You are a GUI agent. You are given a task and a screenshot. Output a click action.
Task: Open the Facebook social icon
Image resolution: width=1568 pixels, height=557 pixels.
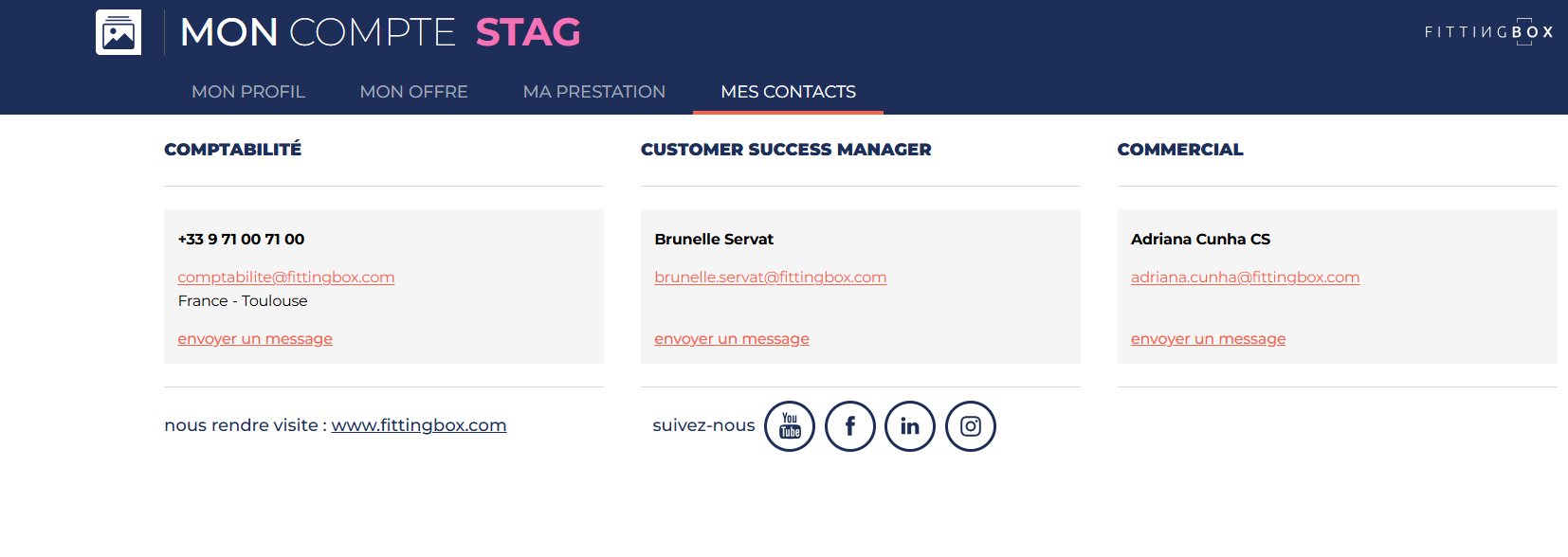[x=850, y=426]
